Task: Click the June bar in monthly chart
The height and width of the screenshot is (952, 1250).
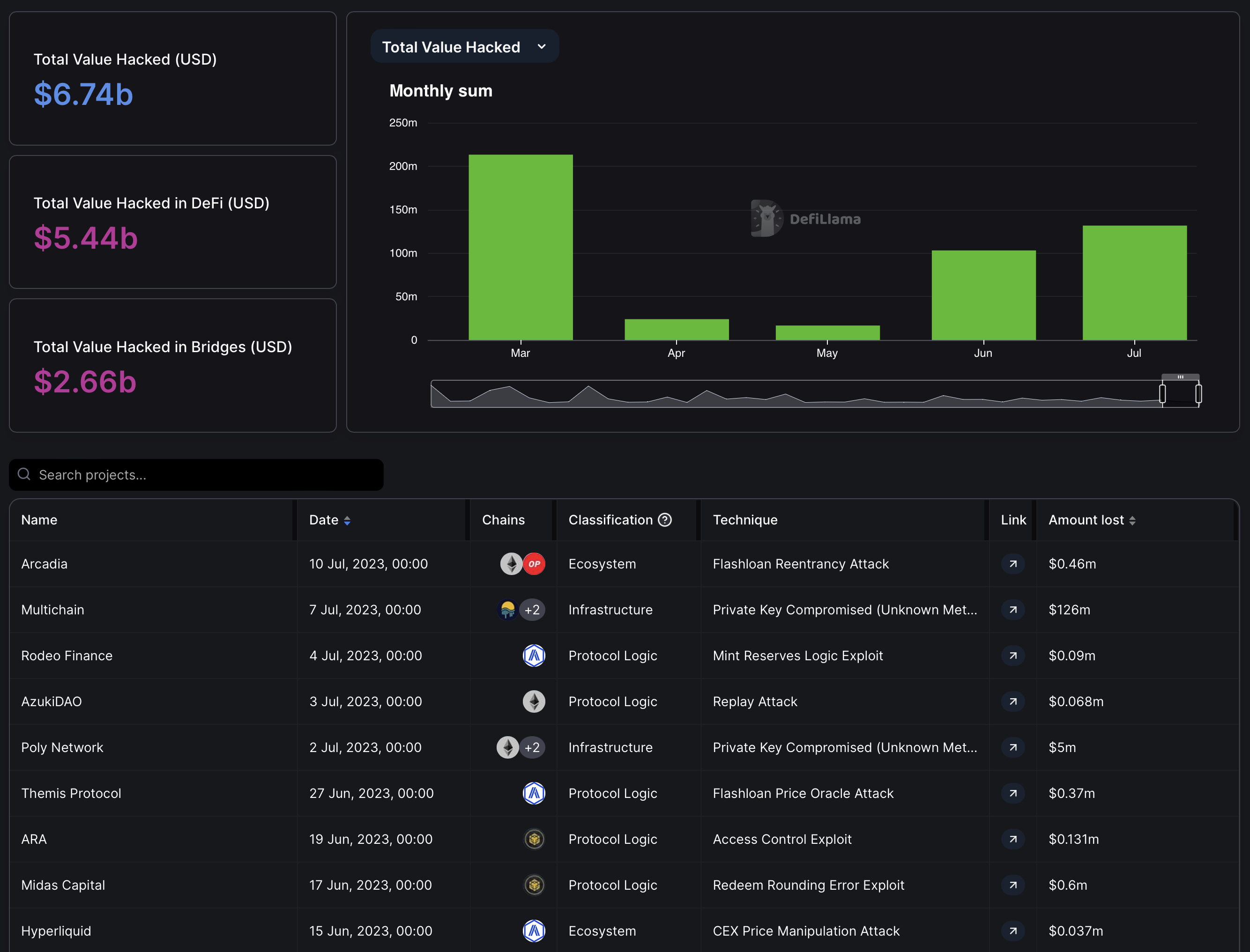Action: 983,295
